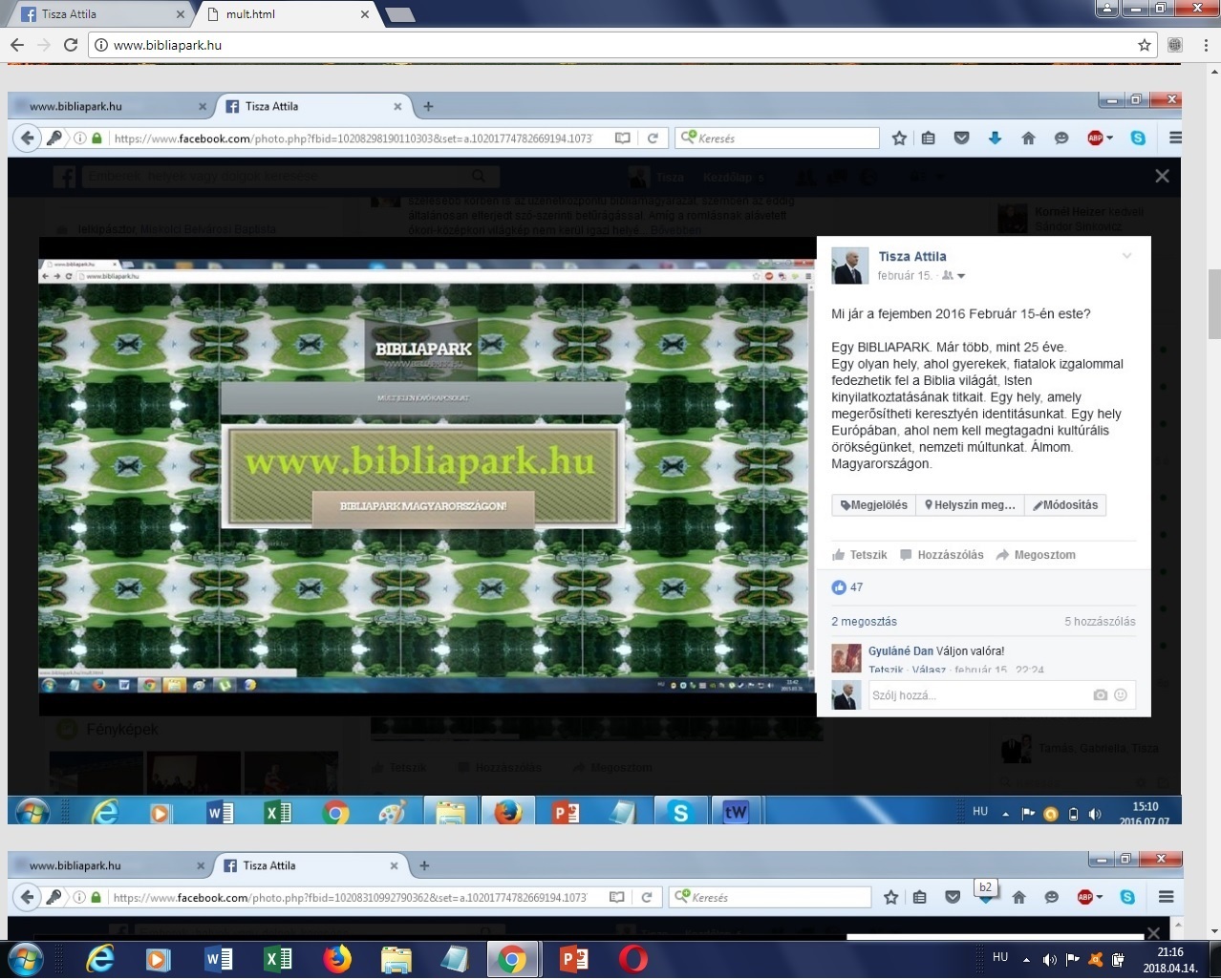
Task: Open Chrome's three-dot menu
Action: click(x=1206, y=45)
